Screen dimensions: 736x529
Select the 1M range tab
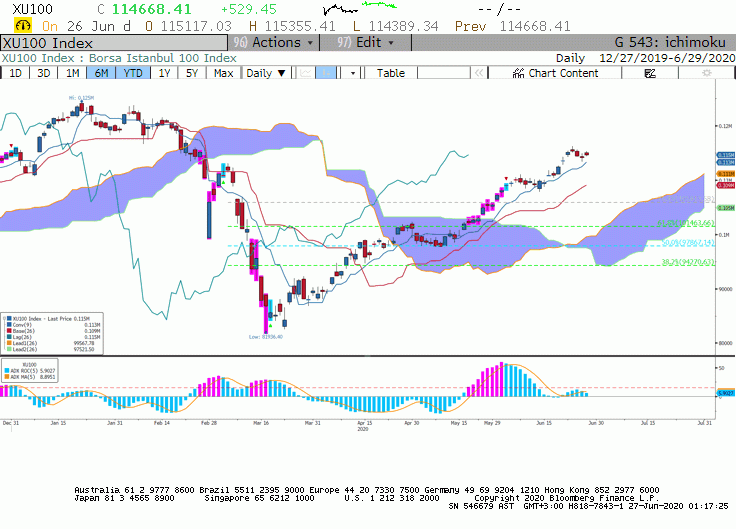[72, 73]
